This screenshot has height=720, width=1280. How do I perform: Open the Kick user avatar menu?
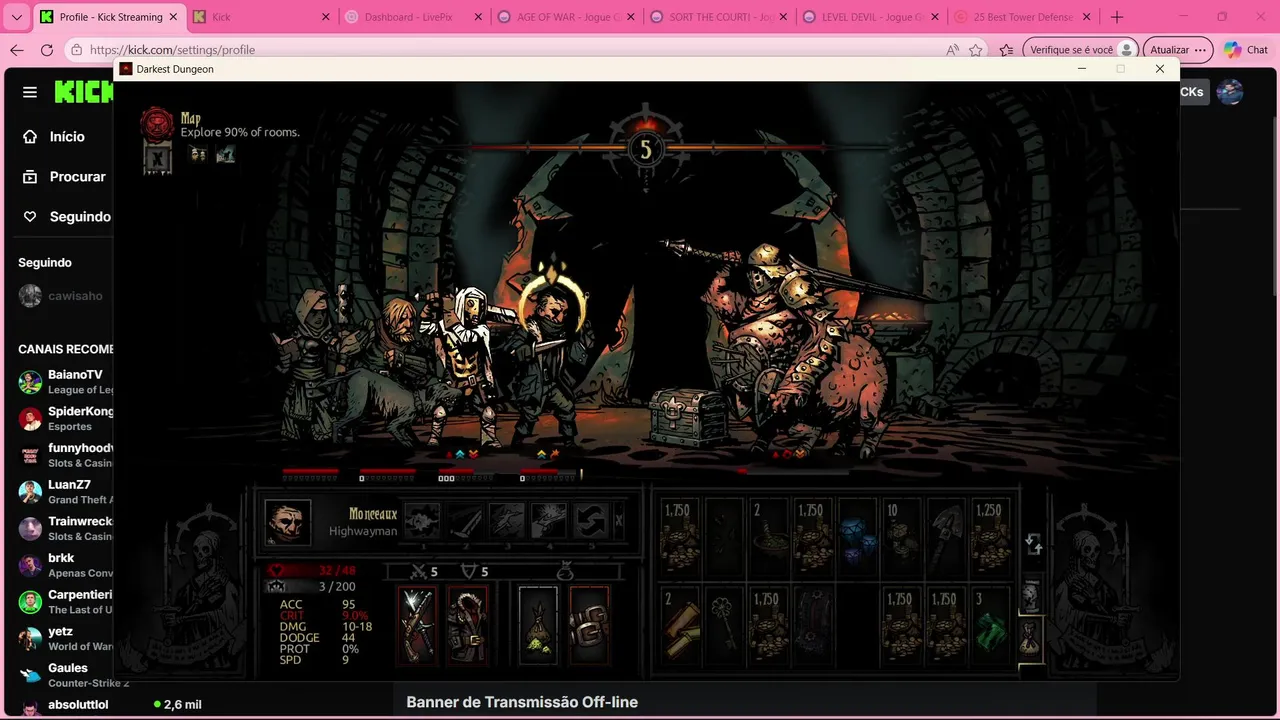click(1230, 92)
